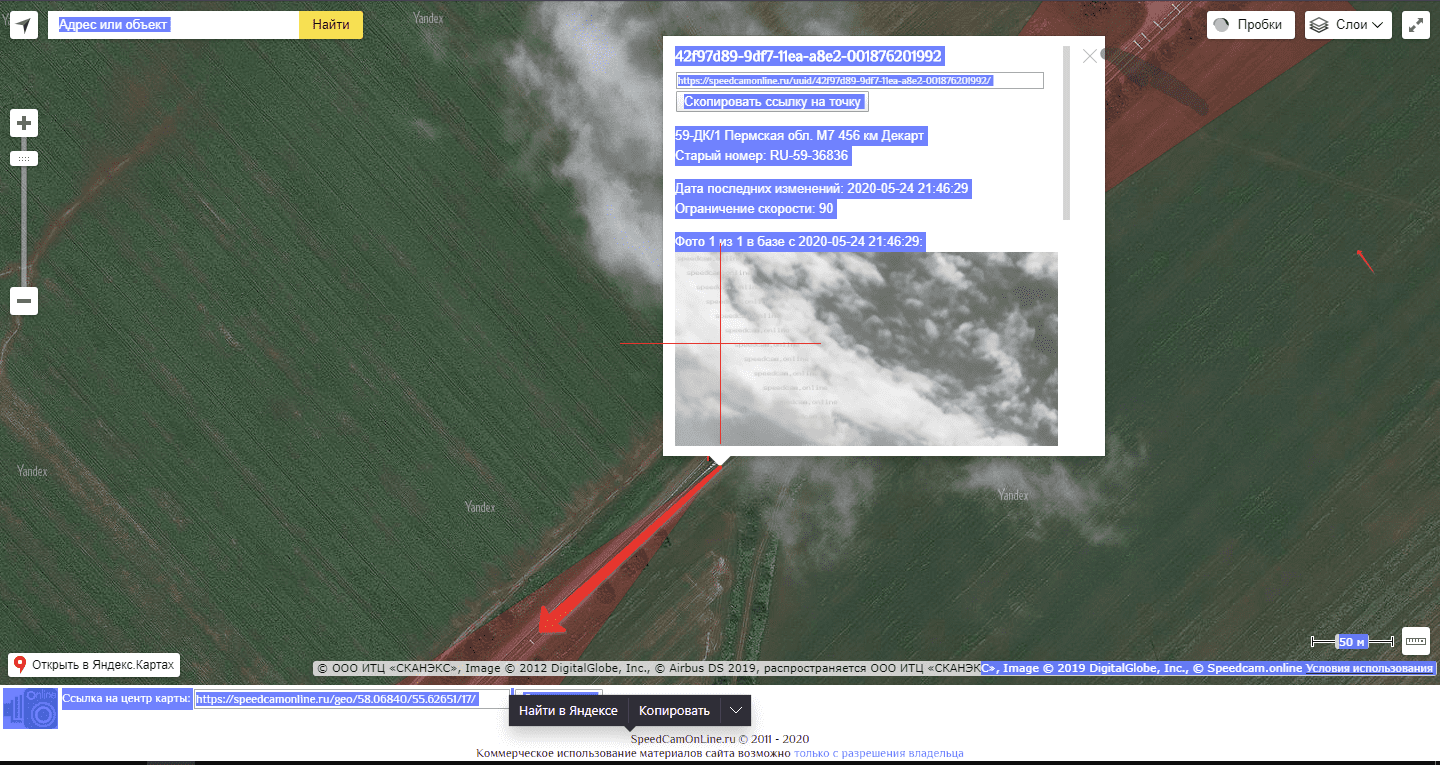This screenshot has width=1440, height=765.
Task: Toggle the 'Пробки' traffic layer
Action: click(1251, 25)
